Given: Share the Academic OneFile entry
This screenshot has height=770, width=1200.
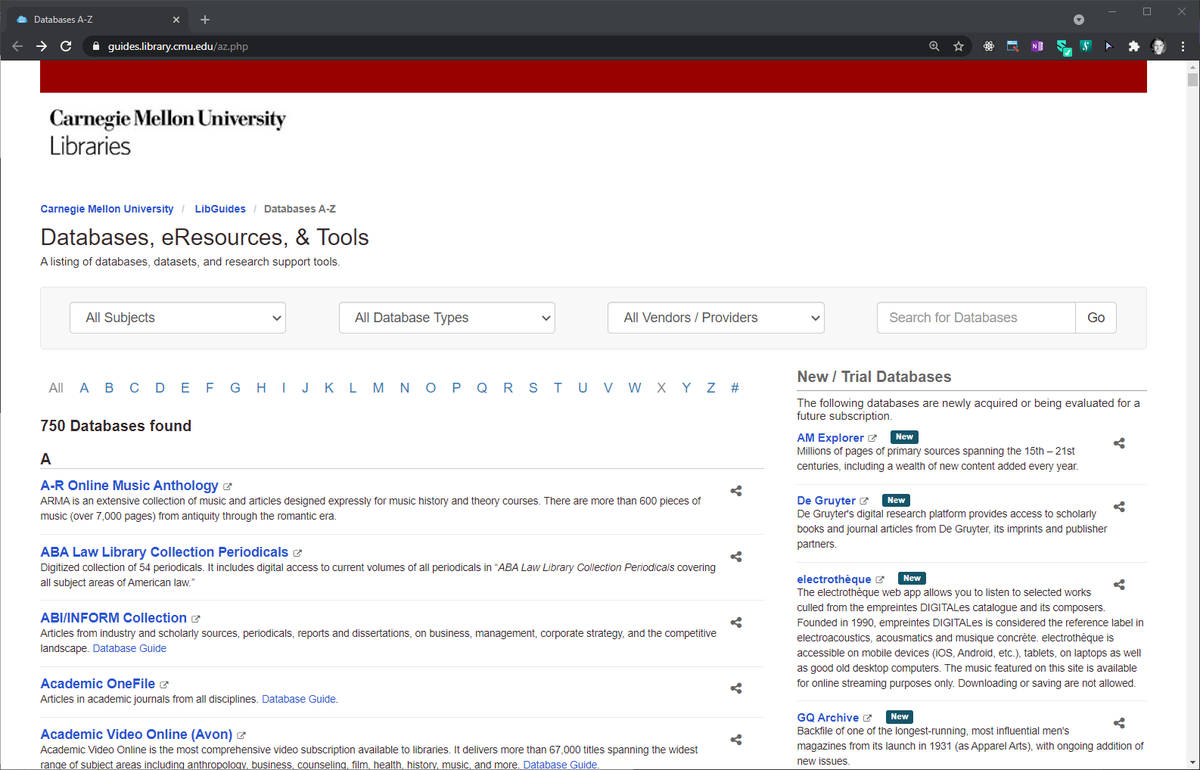Looking at the screenshot, I should 736,689.
